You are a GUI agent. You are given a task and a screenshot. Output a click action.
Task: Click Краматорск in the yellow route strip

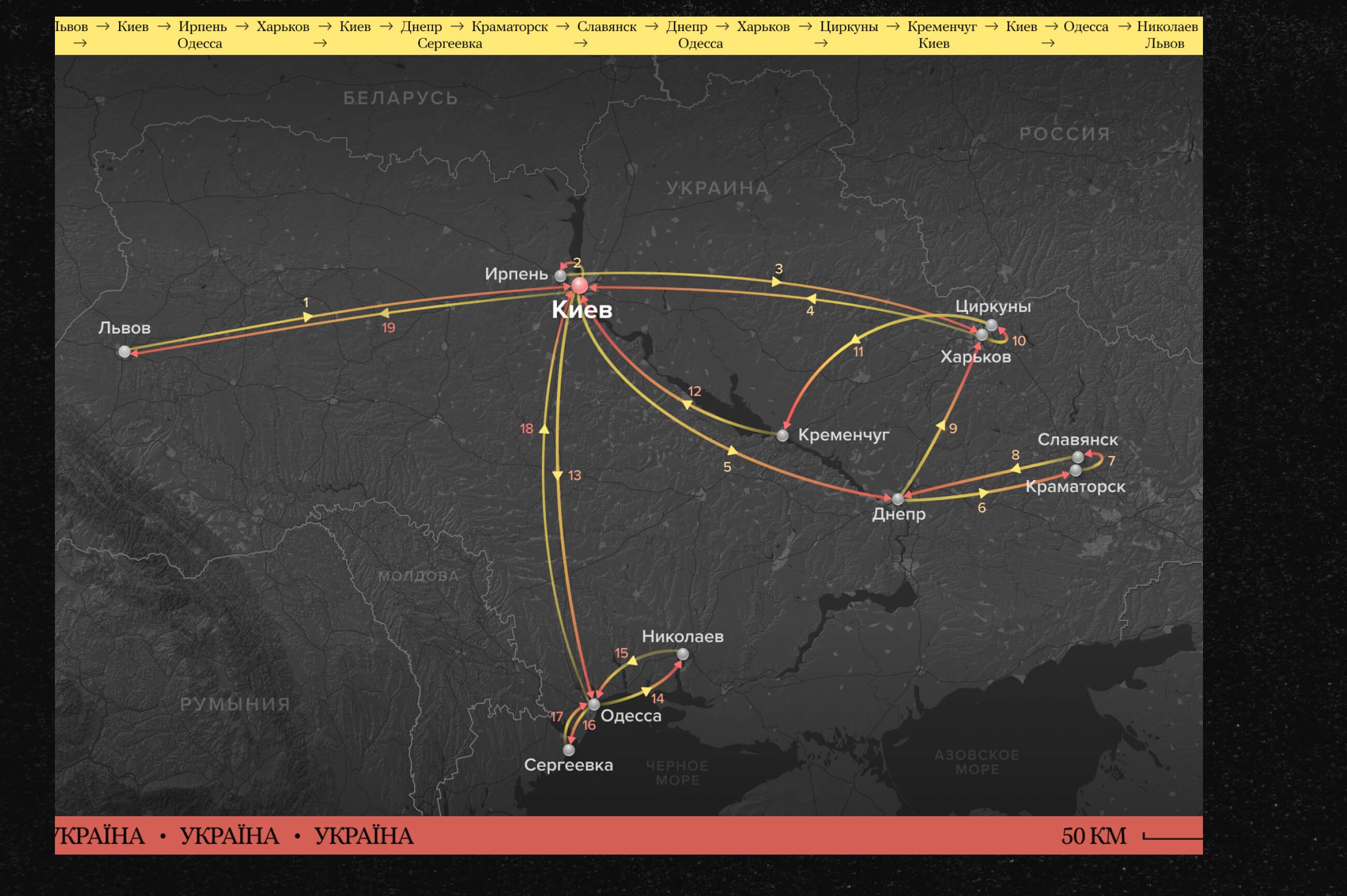(509, 26)
